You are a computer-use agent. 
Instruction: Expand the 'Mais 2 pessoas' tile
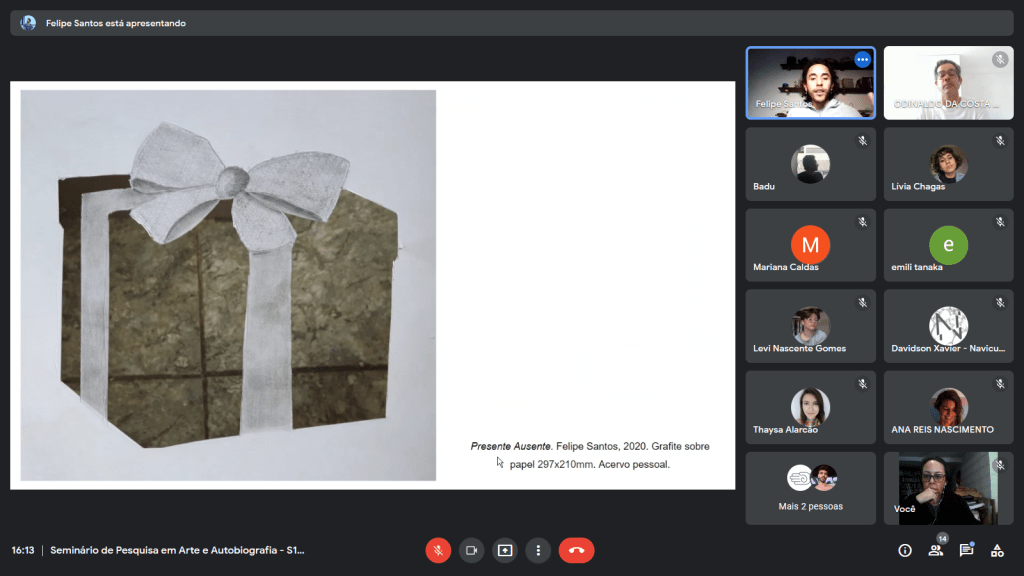pyautogui.click(x=810, y=488)
